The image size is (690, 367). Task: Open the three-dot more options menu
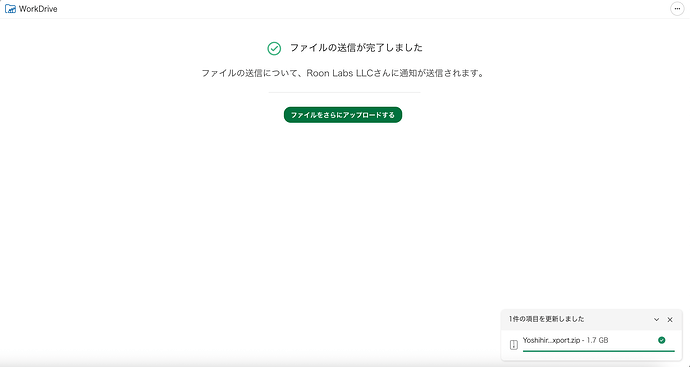(677, 9)
